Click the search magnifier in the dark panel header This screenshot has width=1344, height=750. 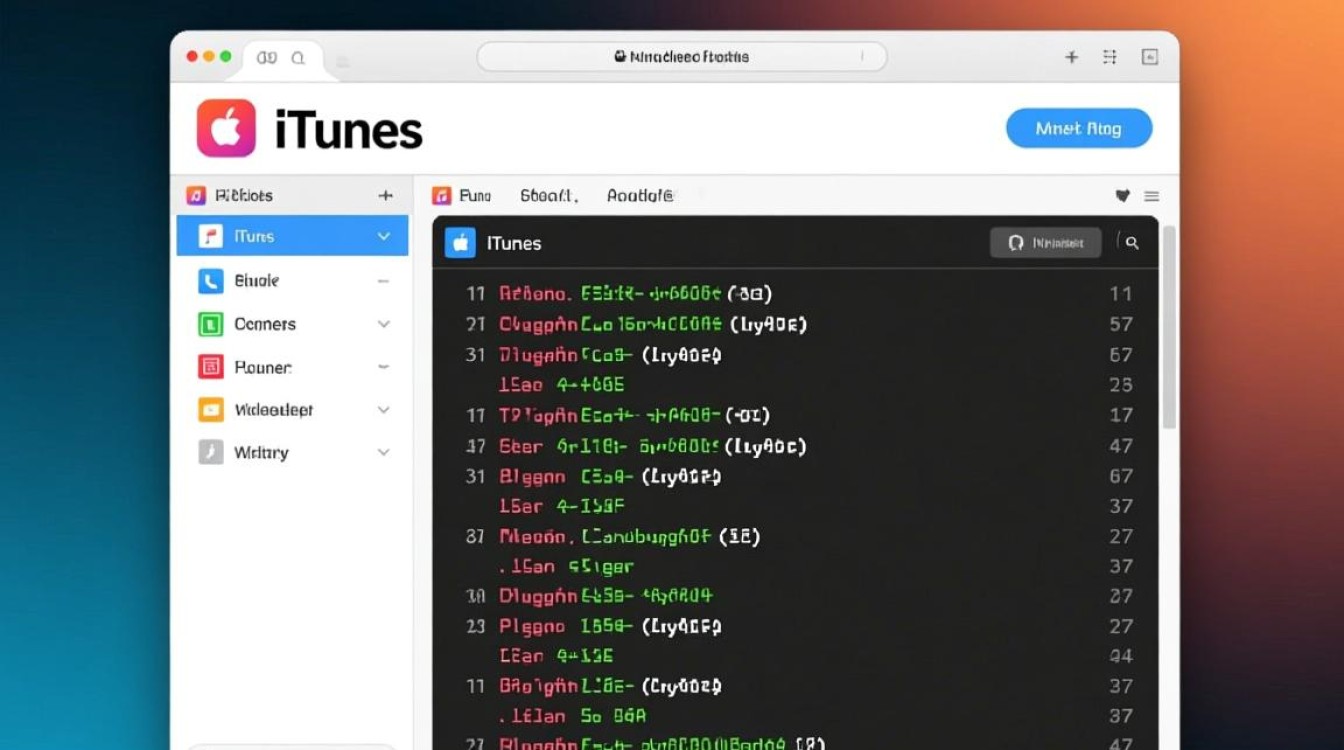1131,242
